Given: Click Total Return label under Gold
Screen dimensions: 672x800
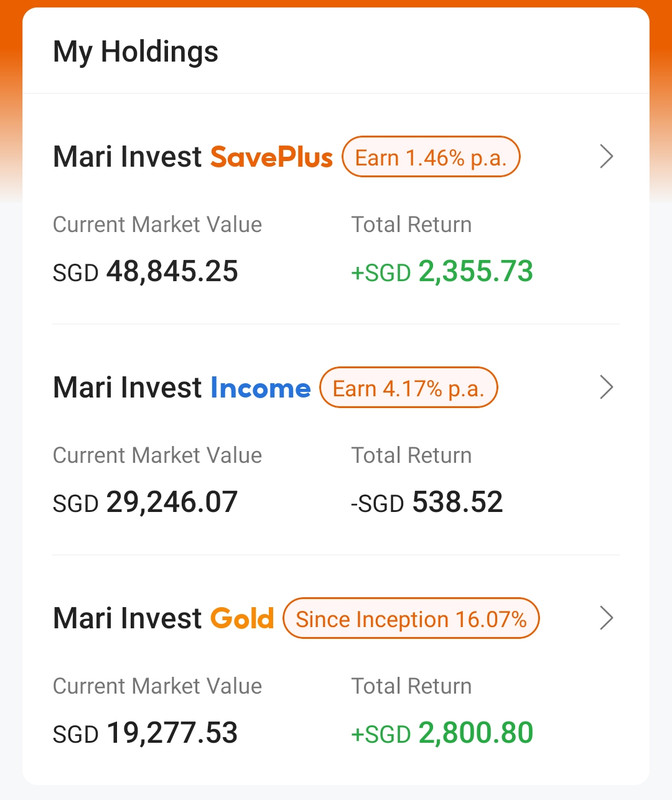Looking at the screenshot, I should pyautogui.click(x=411, y=686).
